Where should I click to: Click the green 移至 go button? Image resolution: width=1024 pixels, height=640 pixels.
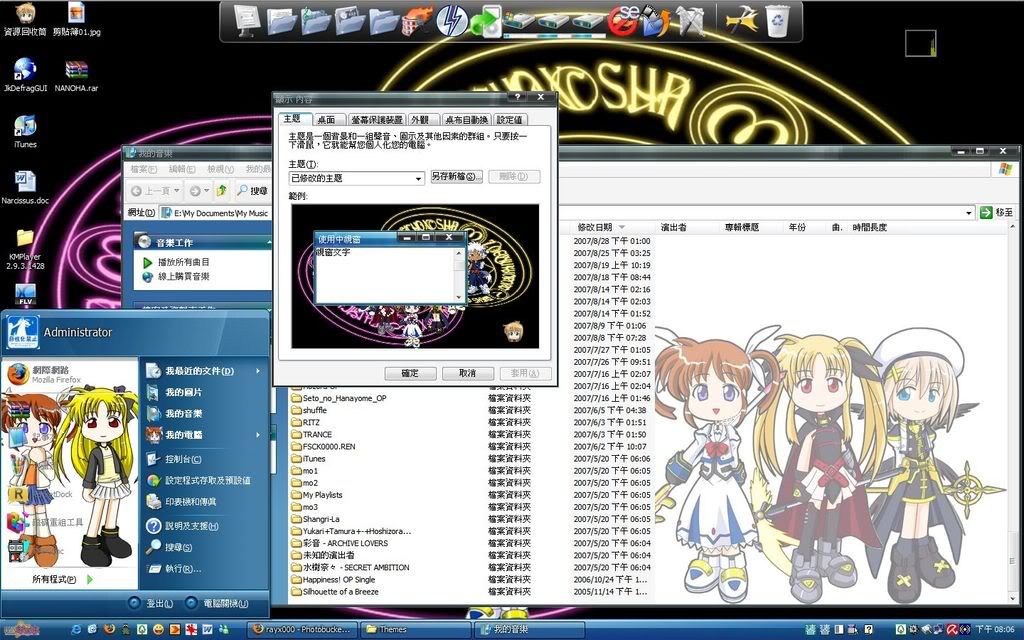[997, 212]
